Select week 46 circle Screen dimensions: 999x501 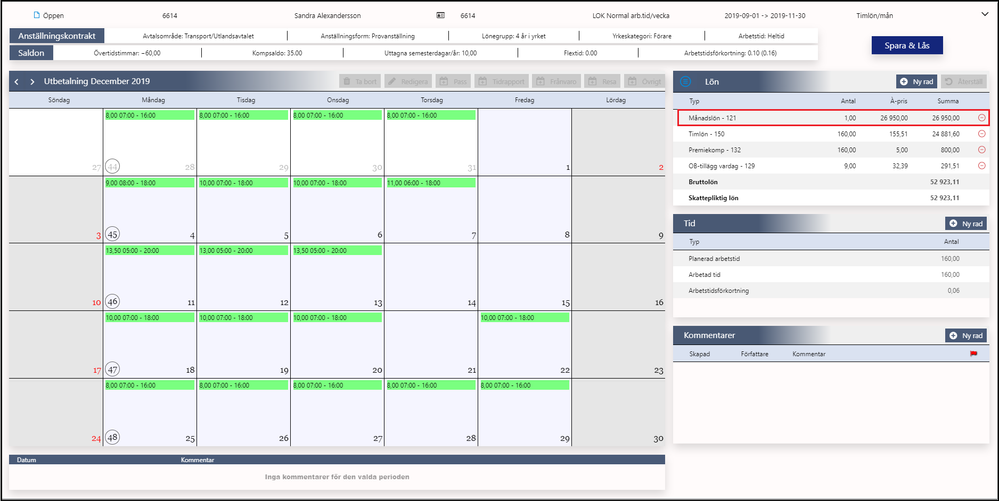[x=112, y=301]
